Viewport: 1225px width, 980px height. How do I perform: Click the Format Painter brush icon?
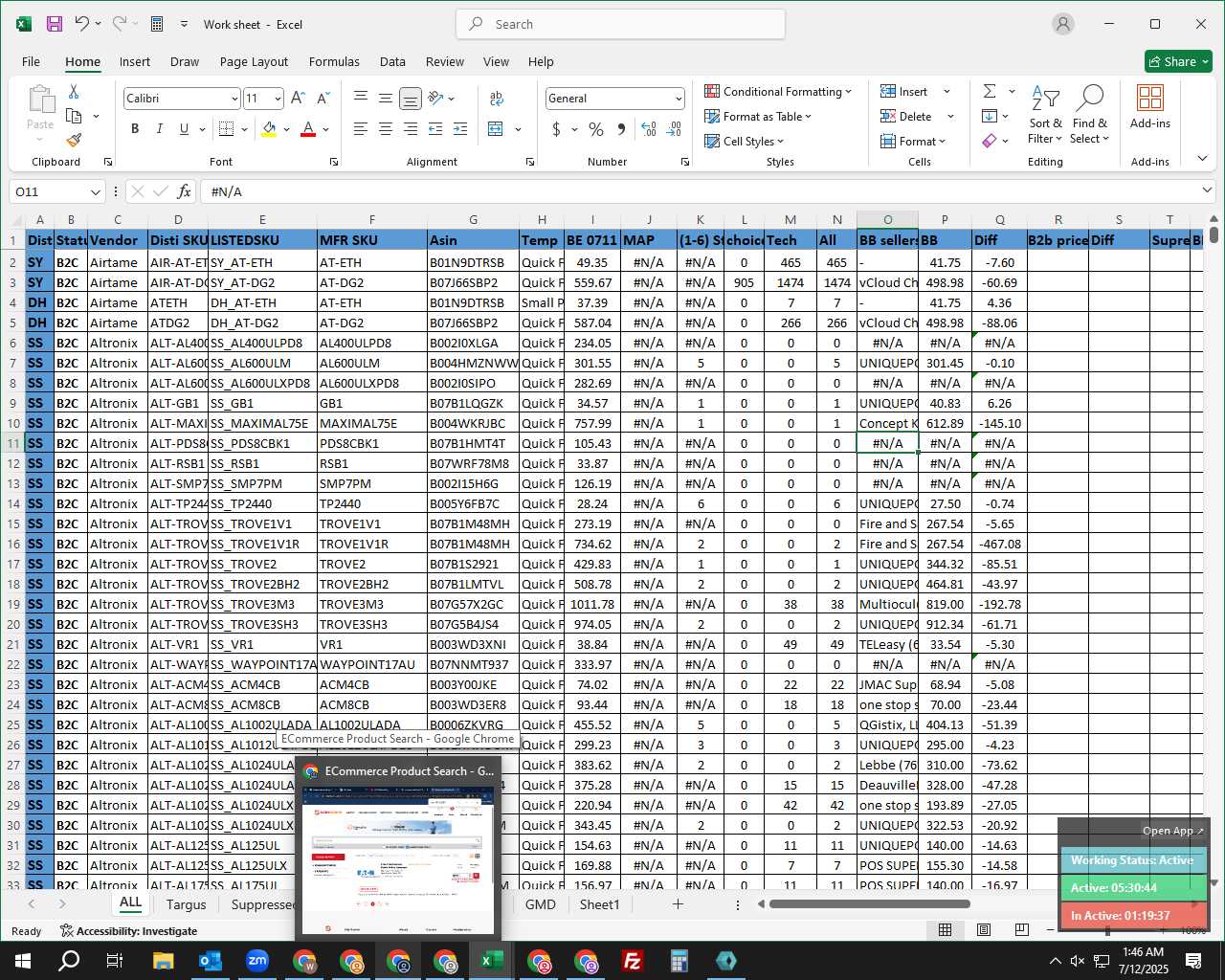click(x=74, y=140)
